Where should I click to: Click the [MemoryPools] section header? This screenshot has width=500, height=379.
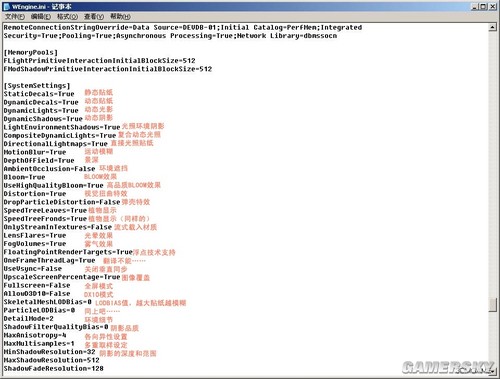(31, 52)
